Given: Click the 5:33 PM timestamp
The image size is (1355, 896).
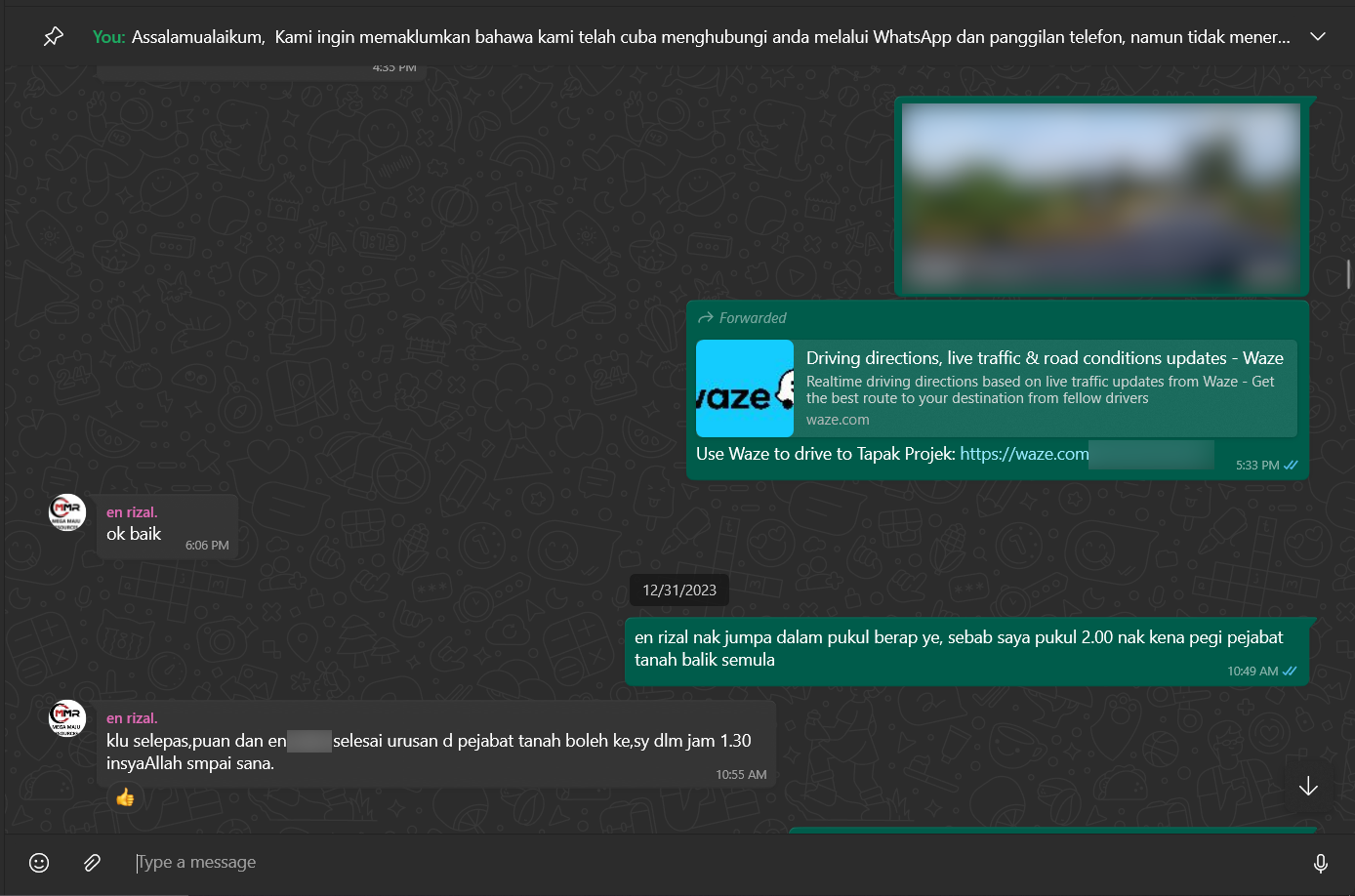Looking at the screenshot, I should 1257,466.
